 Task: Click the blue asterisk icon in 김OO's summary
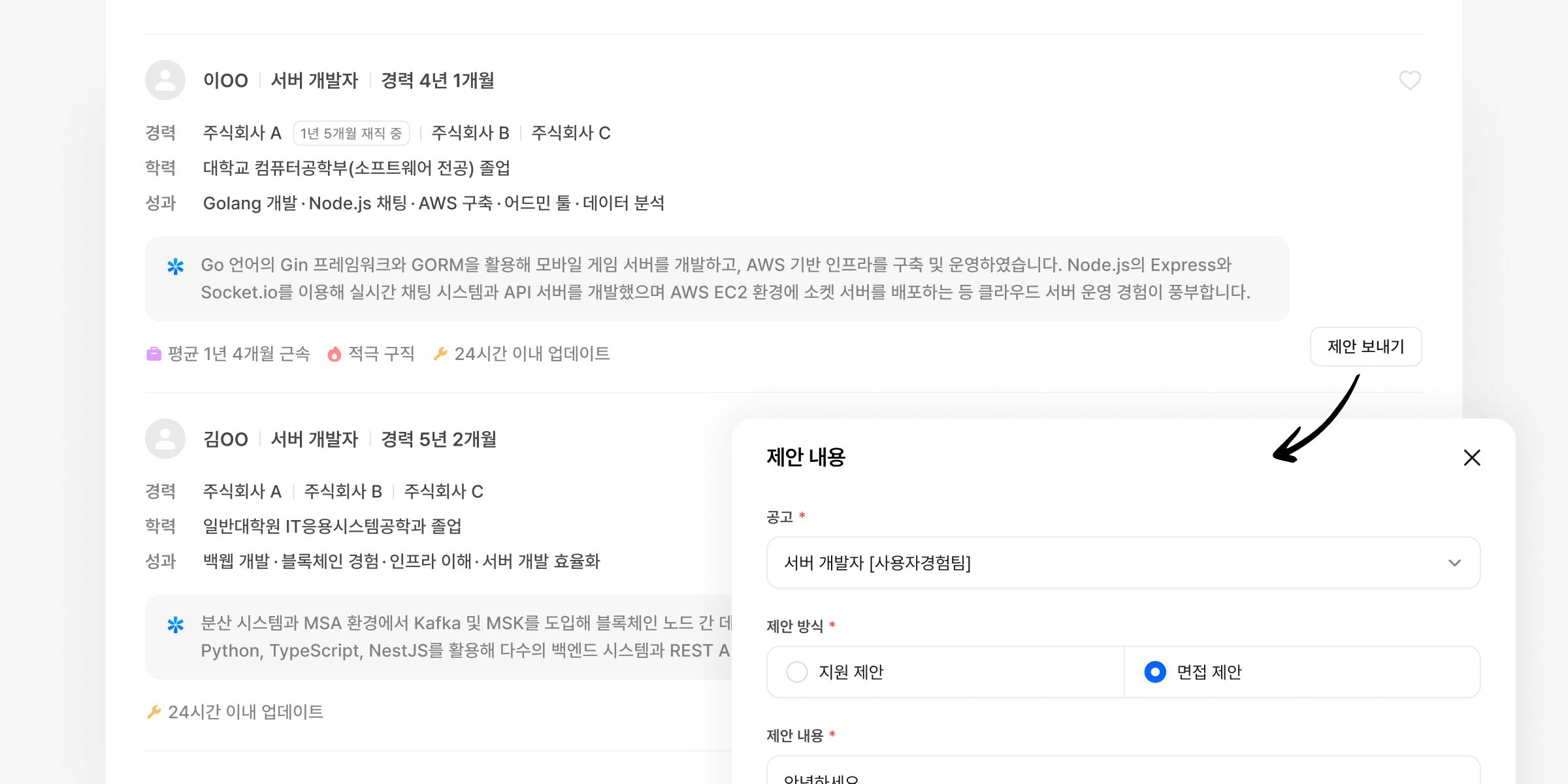click(x=175, y=625)
